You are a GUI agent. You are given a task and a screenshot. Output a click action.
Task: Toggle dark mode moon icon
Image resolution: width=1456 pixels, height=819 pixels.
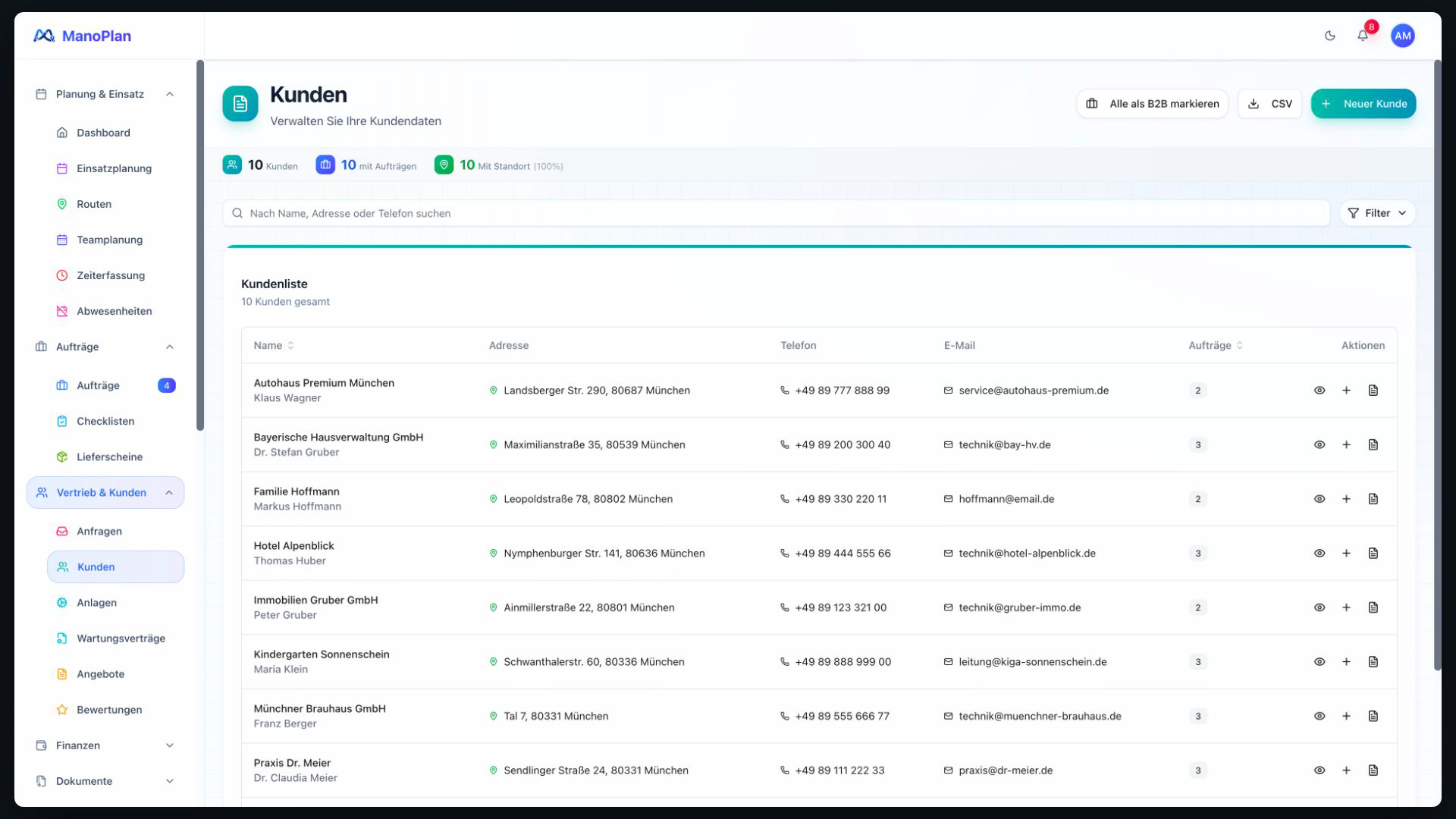coord(1329,36)
